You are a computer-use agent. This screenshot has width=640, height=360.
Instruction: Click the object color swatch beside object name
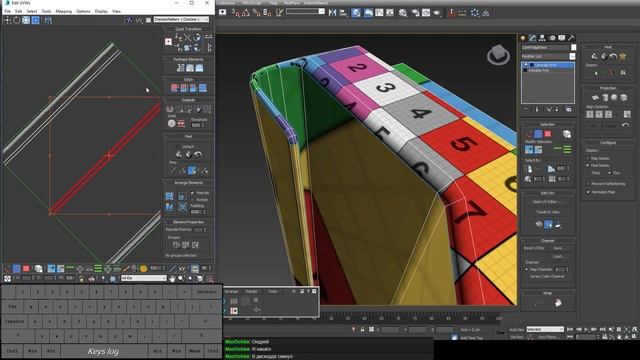click(x=573, y=47)
